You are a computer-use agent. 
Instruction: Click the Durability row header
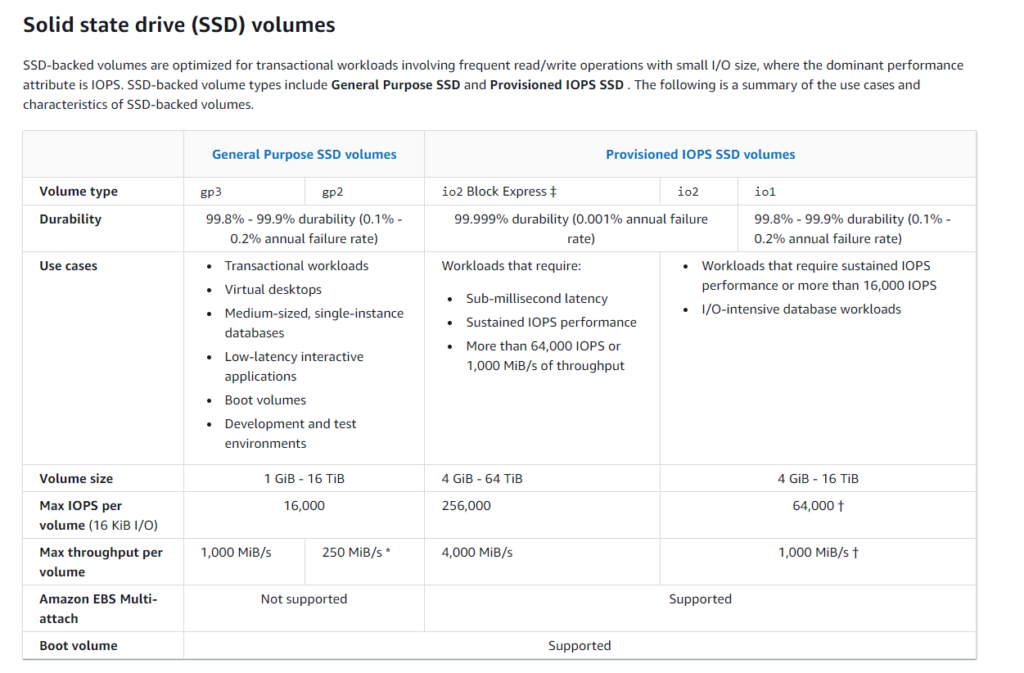[70, 219]
